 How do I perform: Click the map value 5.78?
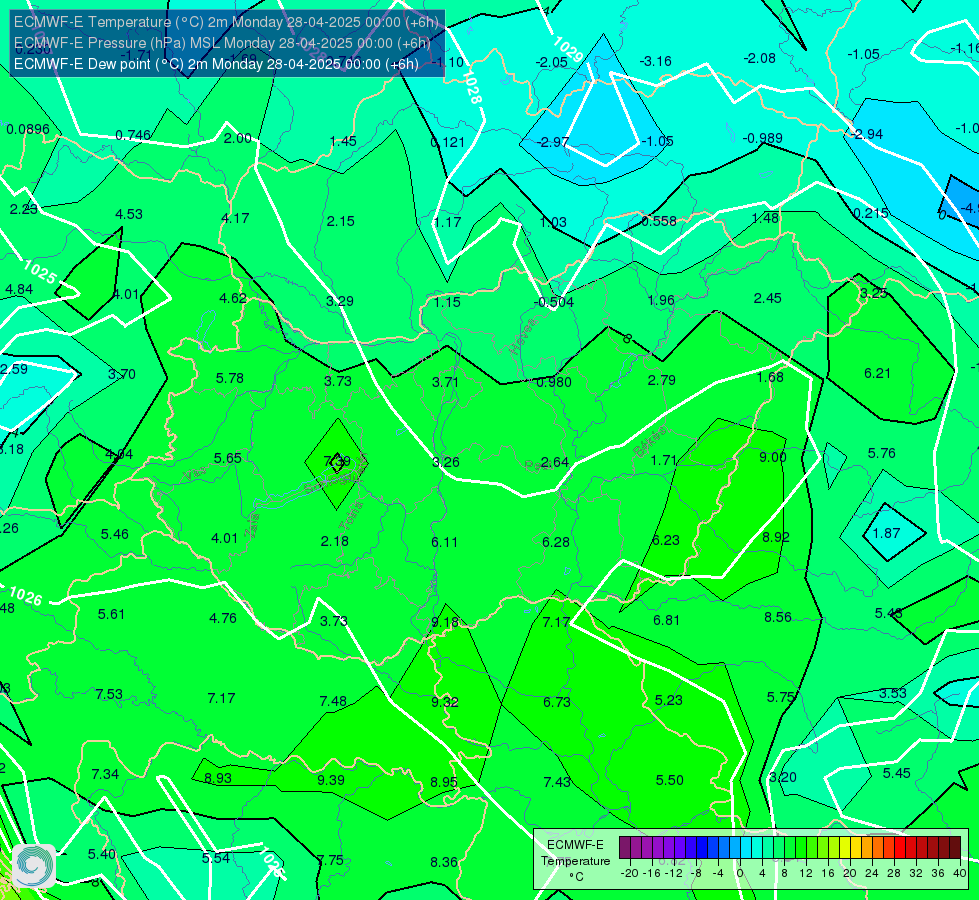coord(230,378)
